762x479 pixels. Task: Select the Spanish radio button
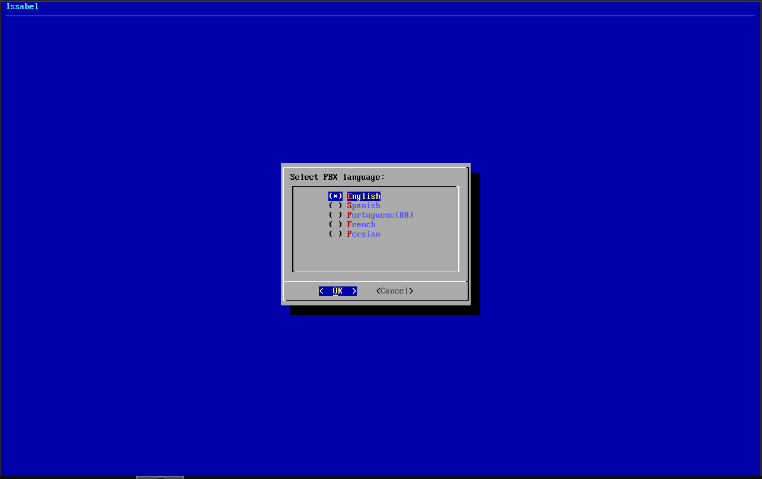[x=335, y=205]
